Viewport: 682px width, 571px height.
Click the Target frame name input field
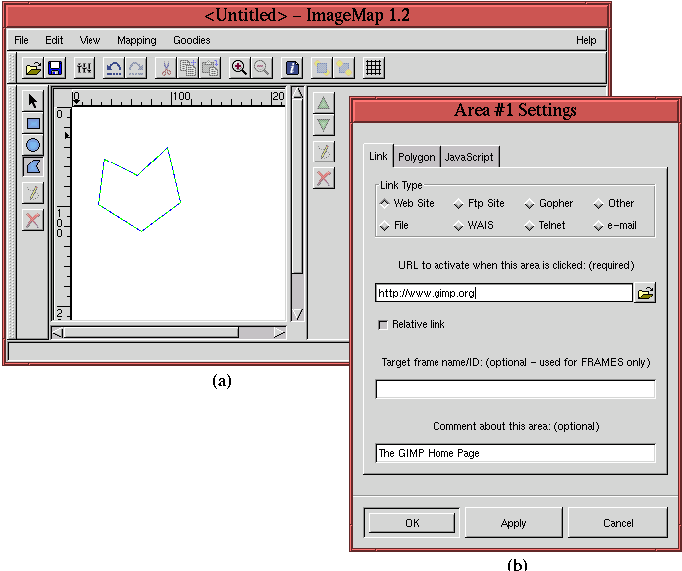(x=515, y=389)
